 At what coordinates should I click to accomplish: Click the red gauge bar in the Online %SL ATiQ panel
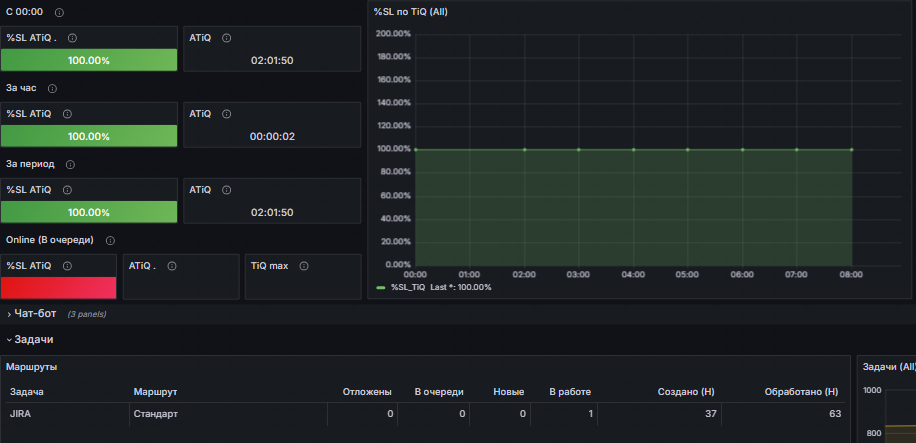[x=58, y=288]
